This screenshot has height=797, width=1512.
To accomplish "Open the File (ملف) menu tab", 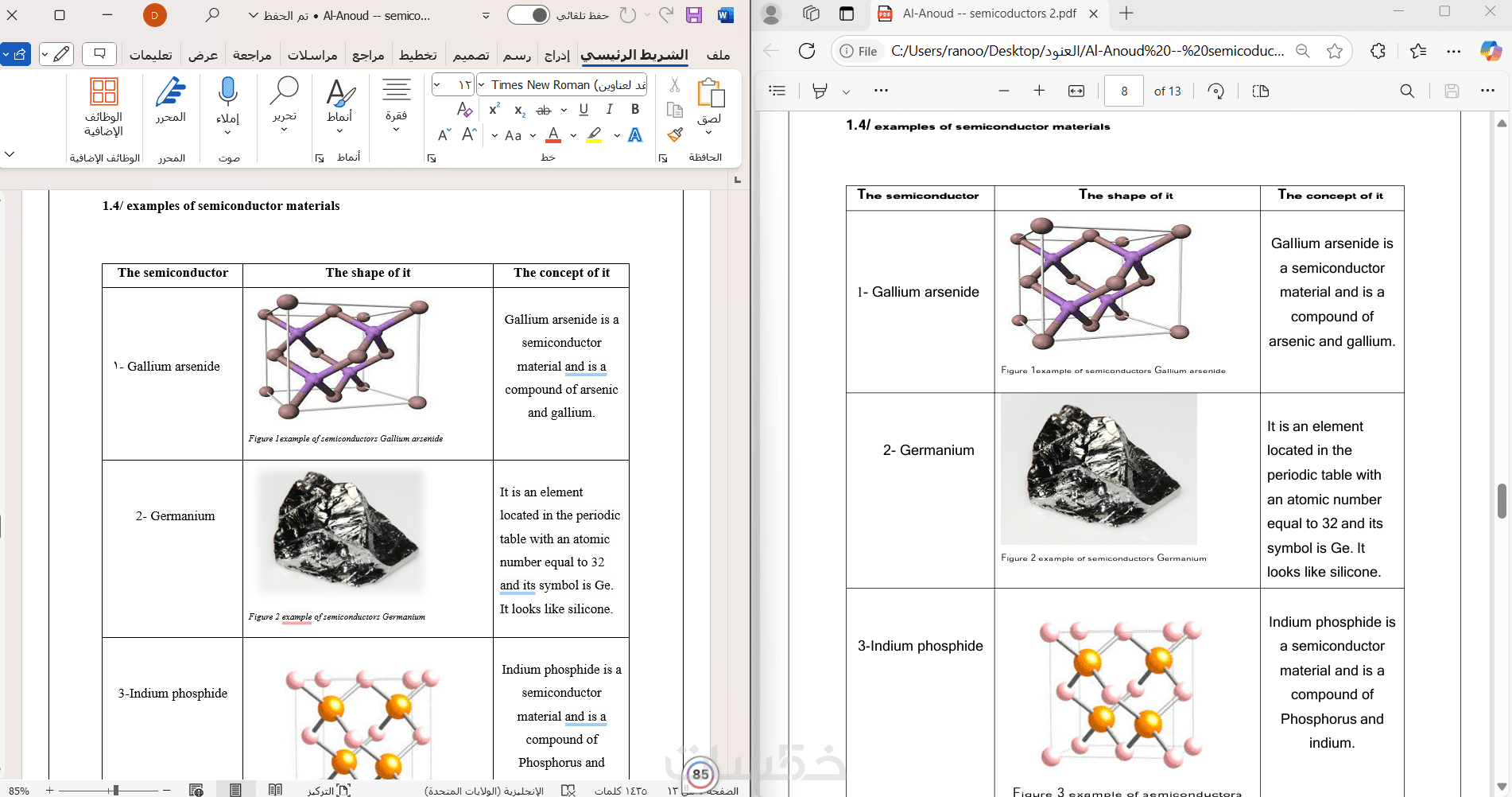I will point(718,55).
